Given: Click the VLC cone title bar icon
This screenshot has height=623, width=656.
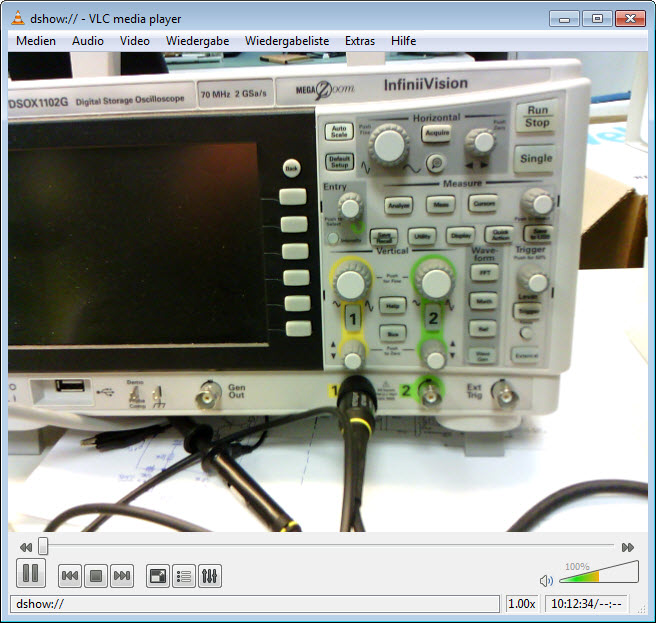Looking at the screenshot, I should tap(18, 18).
